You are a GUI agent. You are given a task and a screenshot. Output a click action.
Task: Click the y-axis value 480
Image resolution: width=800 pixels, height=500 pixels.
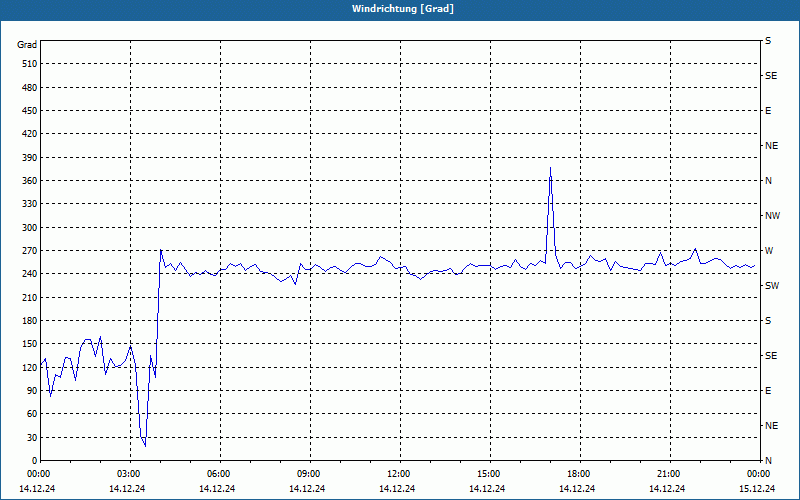pos(30,87)
